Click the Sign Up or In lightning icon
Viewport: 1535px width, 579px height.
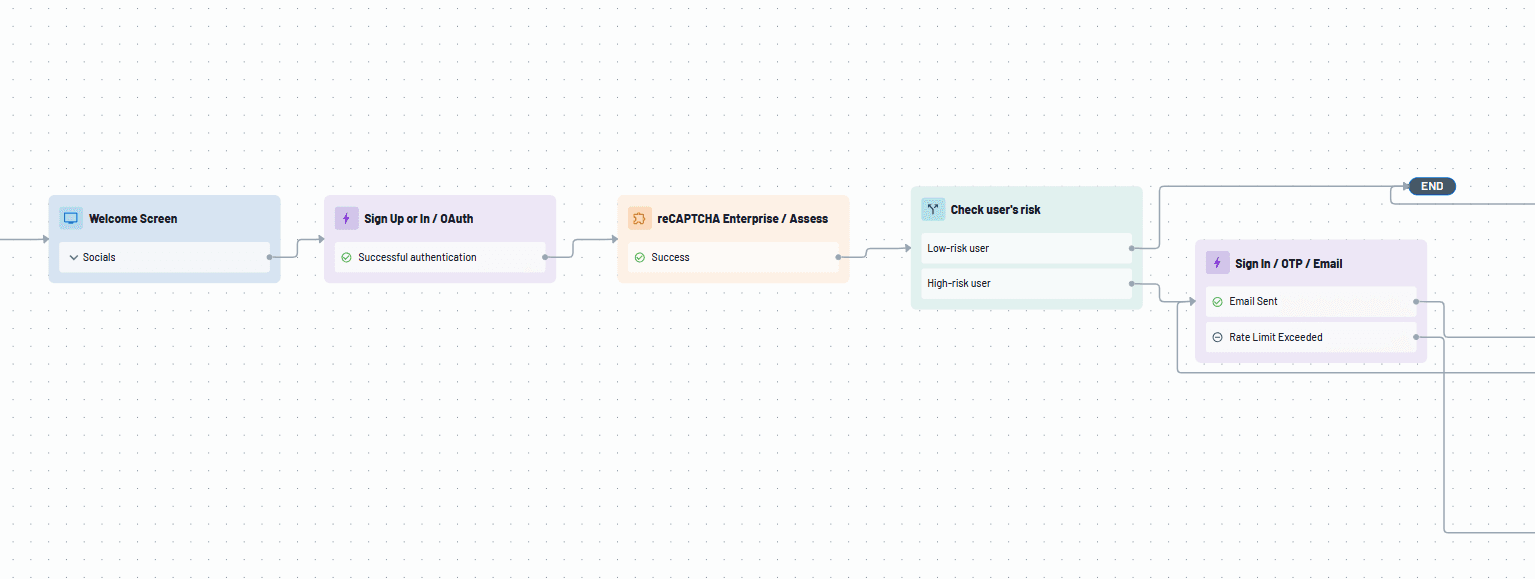point(346,218)
